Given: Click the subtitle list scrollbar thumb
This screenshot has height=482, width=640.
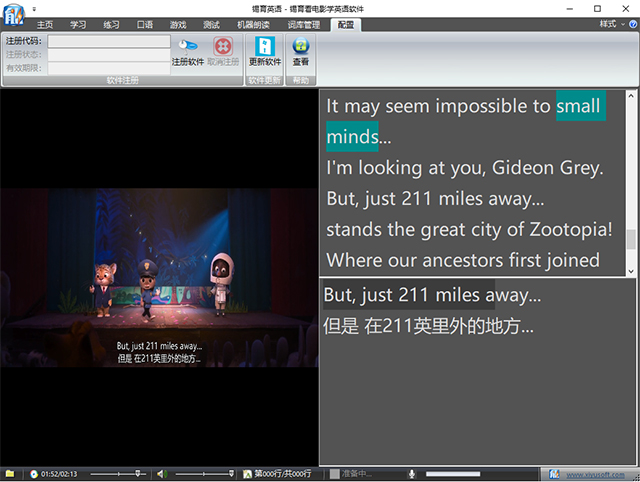Looking at the screenshot, I should 631,239.
